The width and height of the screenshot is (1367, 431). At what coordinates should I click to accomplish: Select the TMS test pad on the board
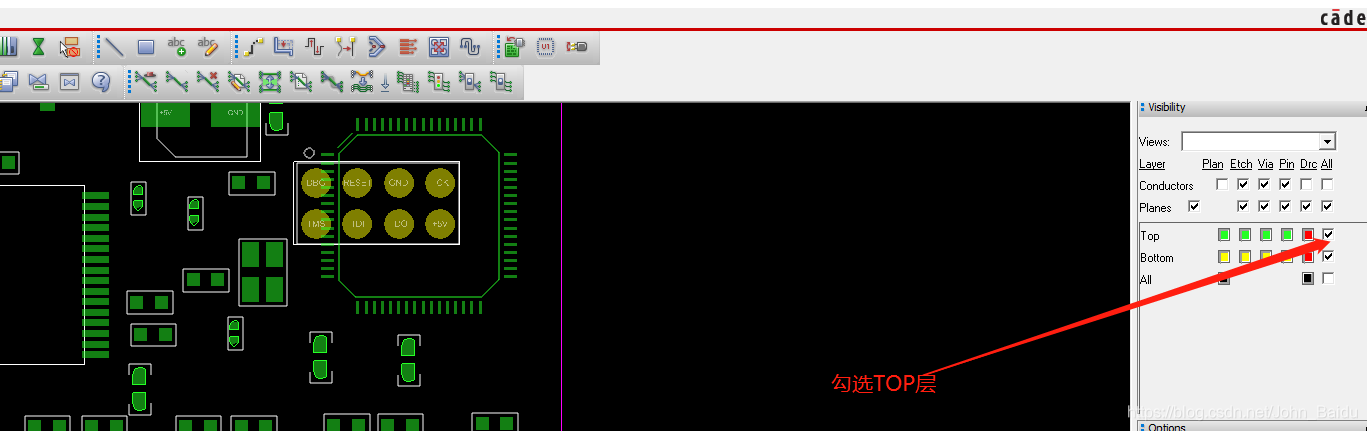coord(316,224)
